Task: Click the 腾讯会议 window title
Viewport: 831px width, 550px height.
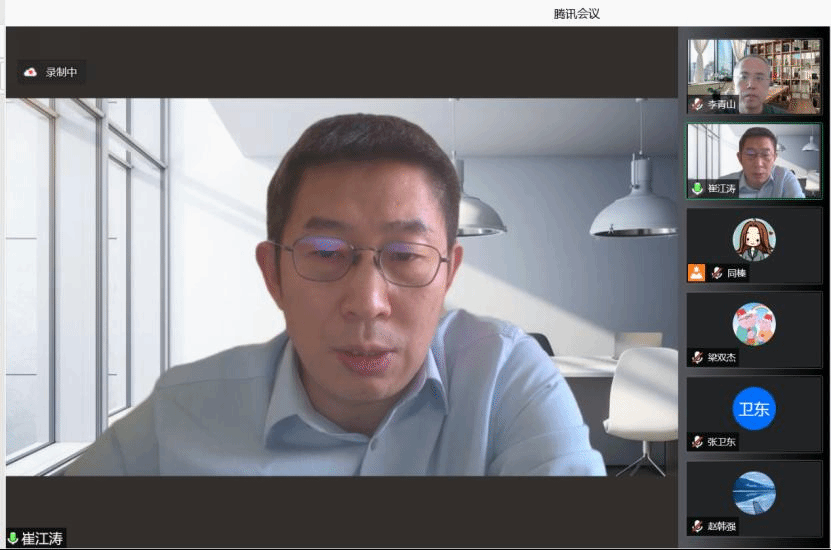Action: tap(577, 13)
